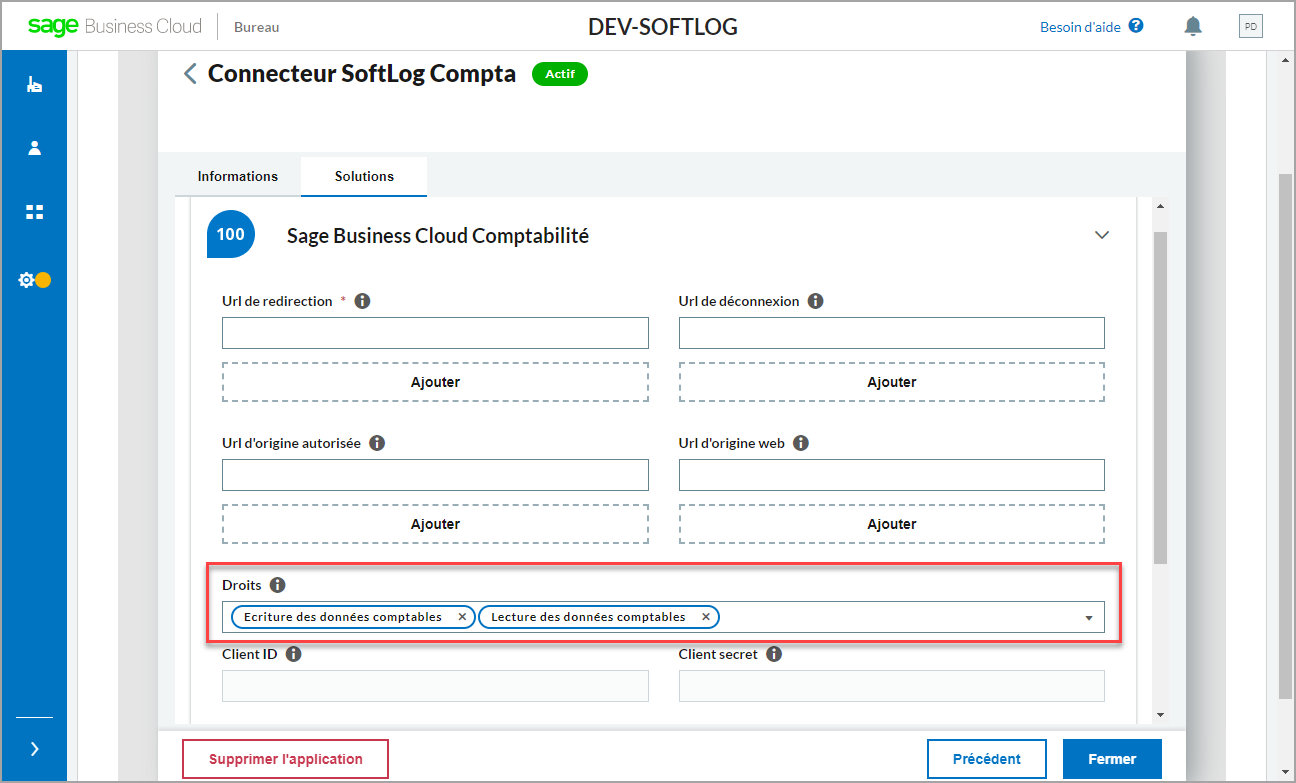Click Ajouter under Url d'origine web
The width and height of the screenshot is (1296, 783).
892,524
